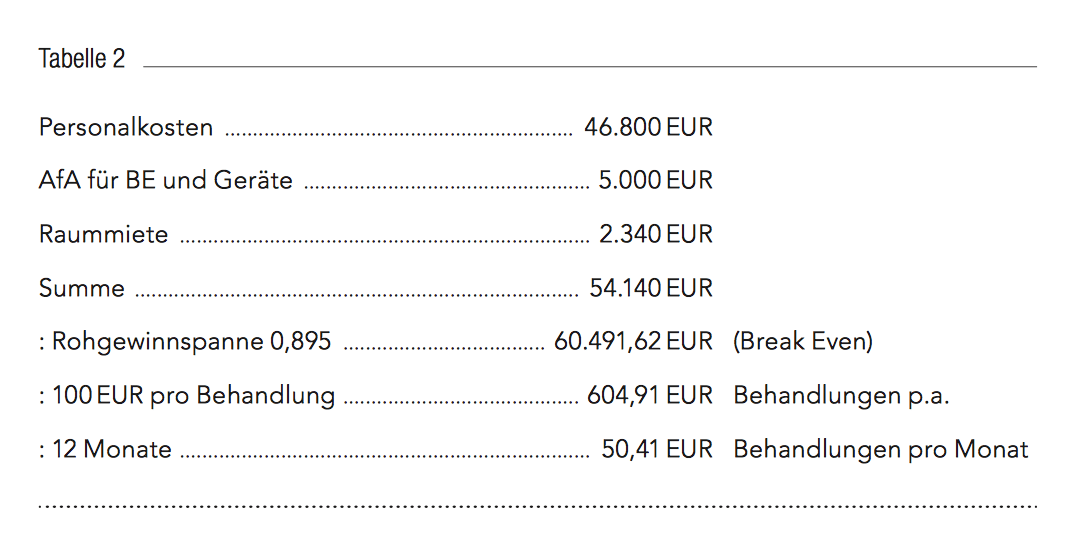Select the Personalkosten label
This screenshot has height=539, width=1066.
pos(126,127)
